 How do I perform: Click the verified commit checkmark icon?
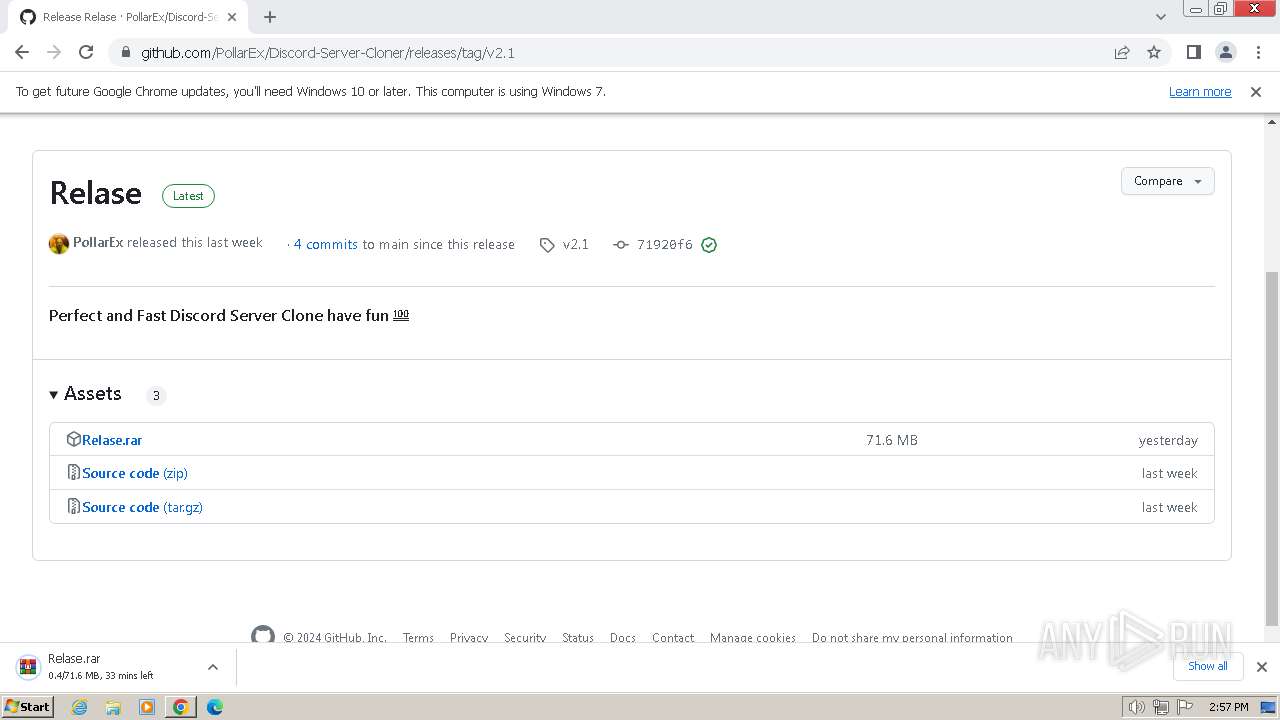pos(709,245)
